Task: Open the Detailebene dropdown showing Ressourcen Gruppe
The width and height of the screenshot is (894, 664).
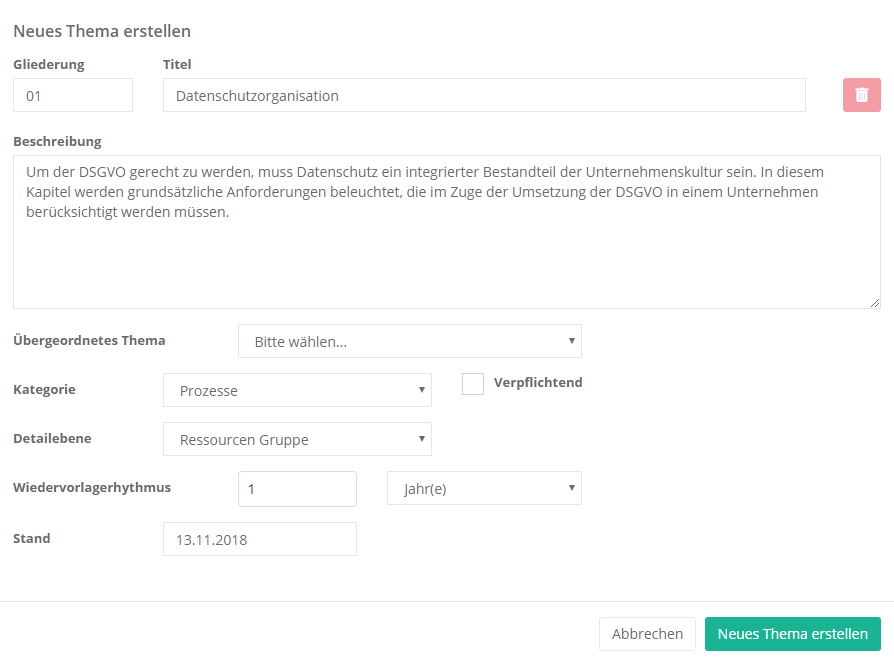Action: [x=297, y=439]
